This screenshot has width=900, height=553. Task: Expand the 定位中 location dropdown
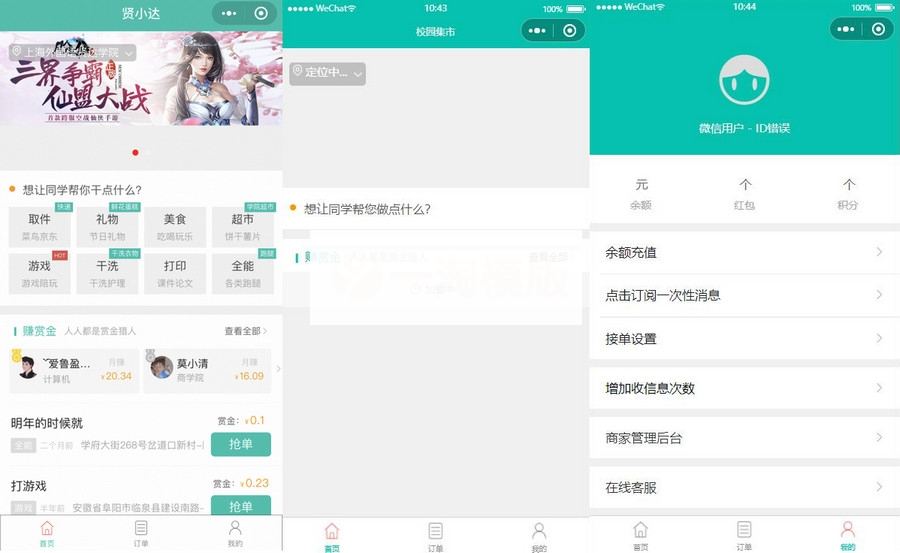327,73
